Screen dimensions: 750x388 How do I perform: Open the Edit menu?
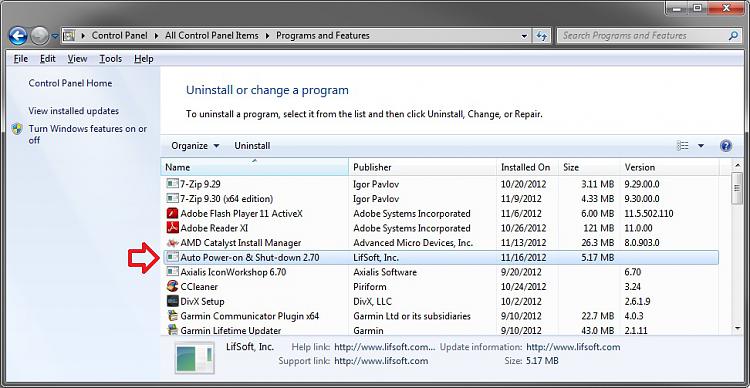coord(48,58)
